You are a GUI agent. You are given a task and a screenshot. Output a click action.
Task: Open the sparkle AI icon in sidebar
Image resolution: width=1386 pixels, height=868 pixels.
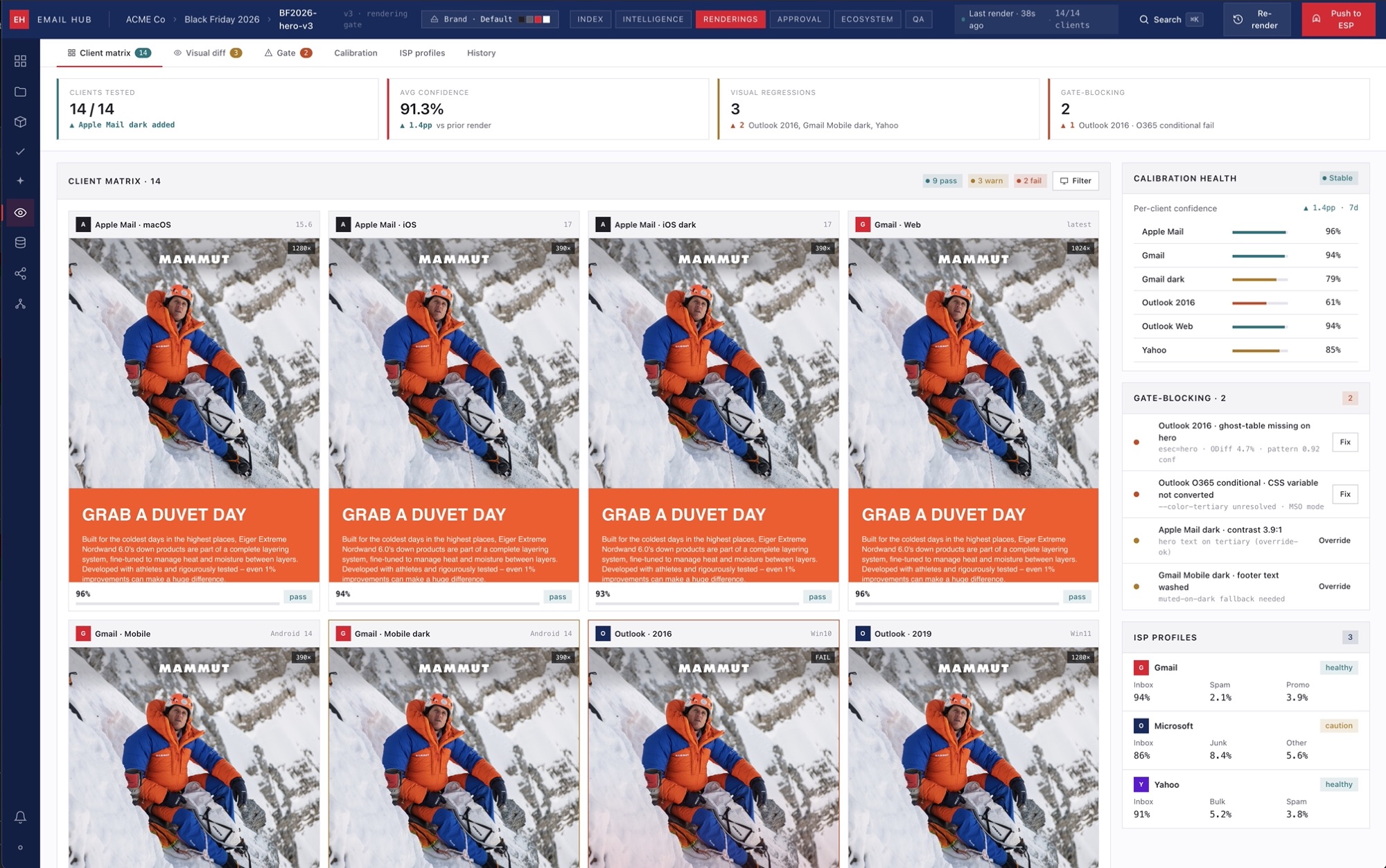20,181
